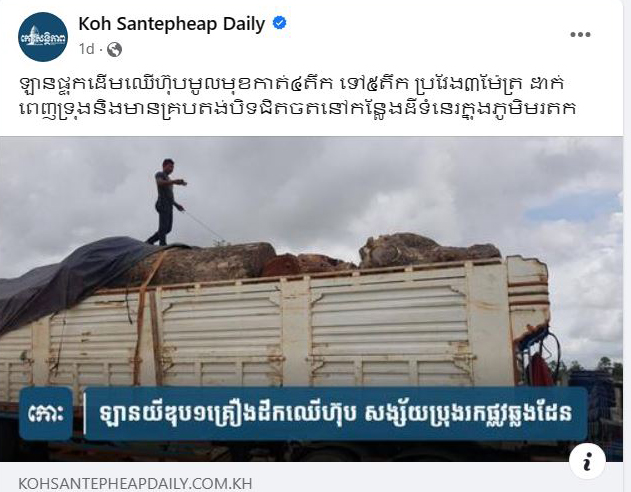Click the second line of Khmer caption

click(x=298, y=108)
